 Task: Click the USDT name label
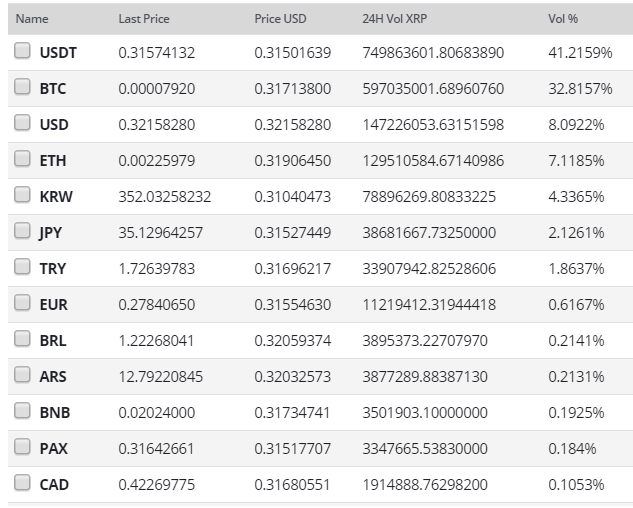[58, 53]
